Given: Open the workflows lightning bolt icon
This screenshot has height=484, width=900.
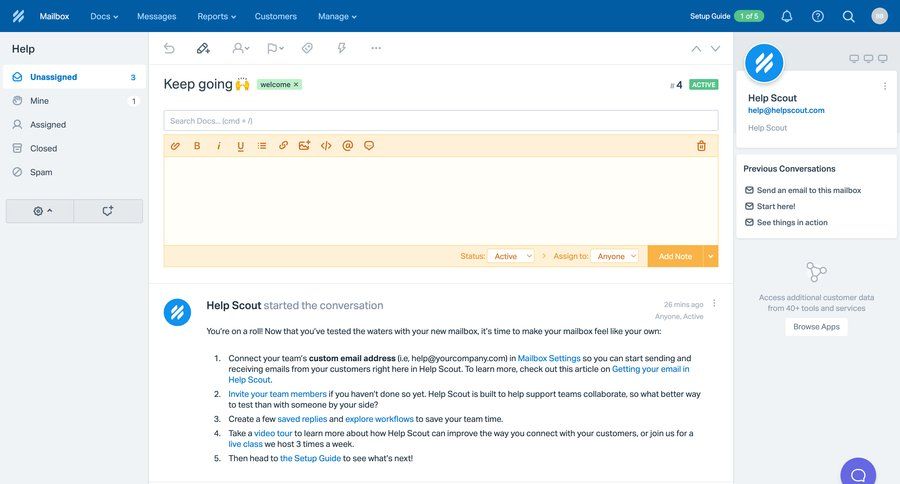Looking at the screenshot, I should [342, 48].
